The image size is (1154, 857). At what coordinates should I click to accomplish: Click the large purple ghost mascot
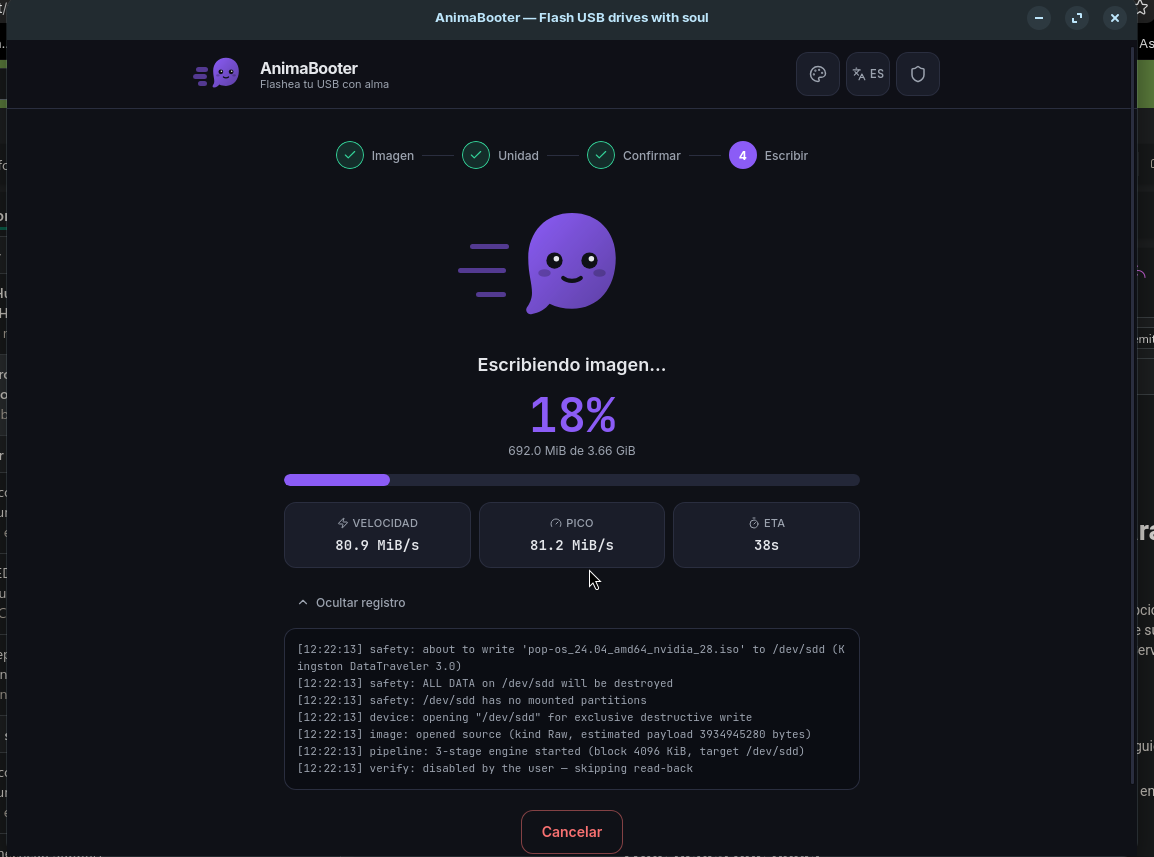[571, 263]
